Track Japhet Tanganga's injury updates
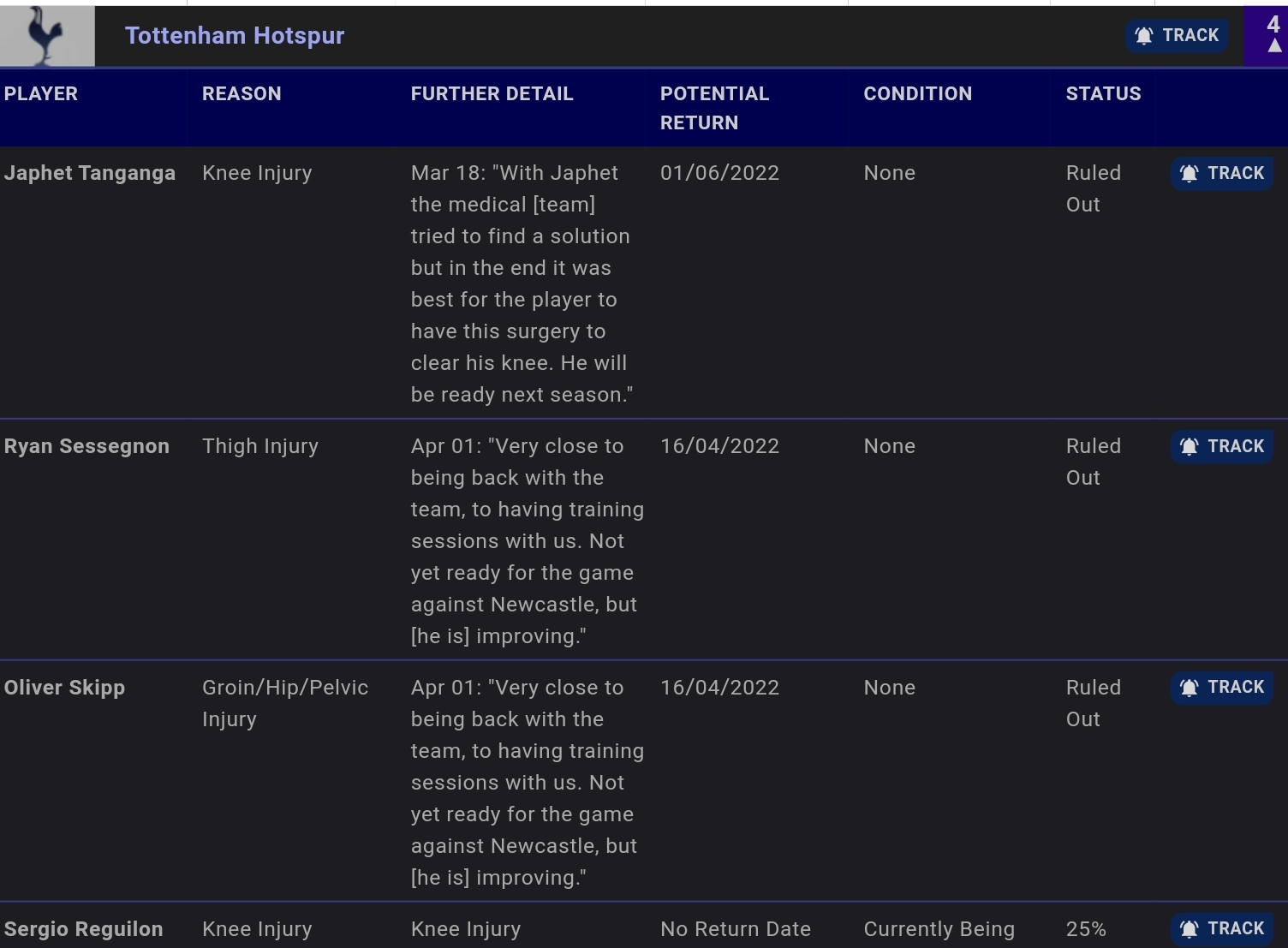The width and height of the screenshot is (1288, 948). pos(1222,173)
